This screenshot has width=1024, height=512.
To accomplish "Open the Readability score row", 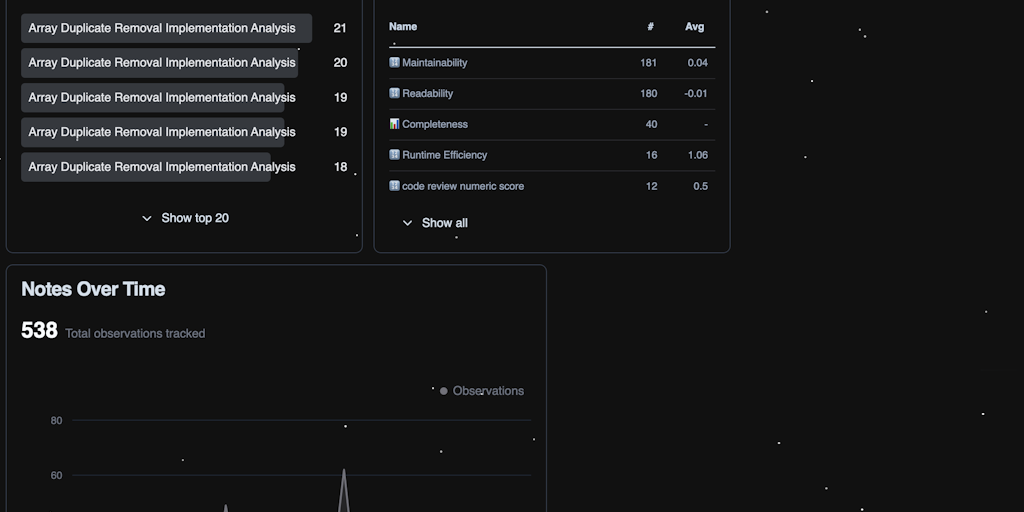I will (x=552, y=93).
